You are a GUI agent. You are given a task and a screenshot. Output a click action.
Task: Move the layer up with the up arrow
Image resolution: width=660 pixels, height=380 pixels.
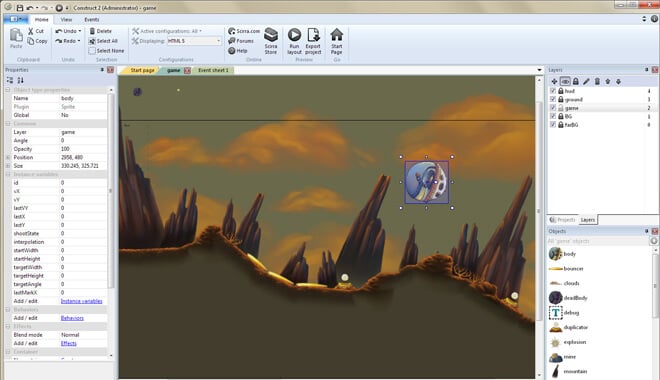[x=608, y=82]
